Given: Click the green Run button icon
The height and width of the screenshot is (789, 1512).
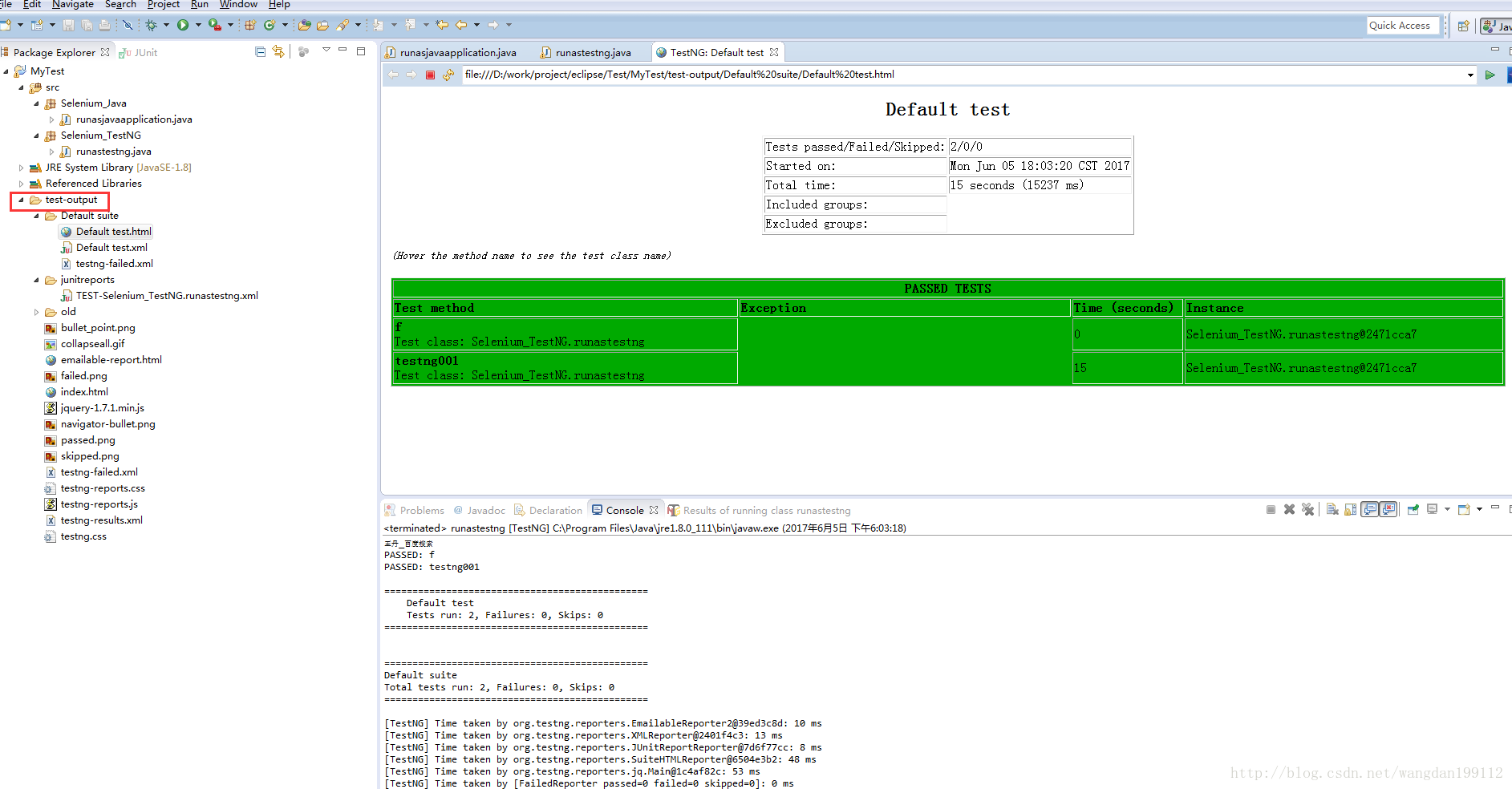Looking at the screenshot, I should click(183, 26).
